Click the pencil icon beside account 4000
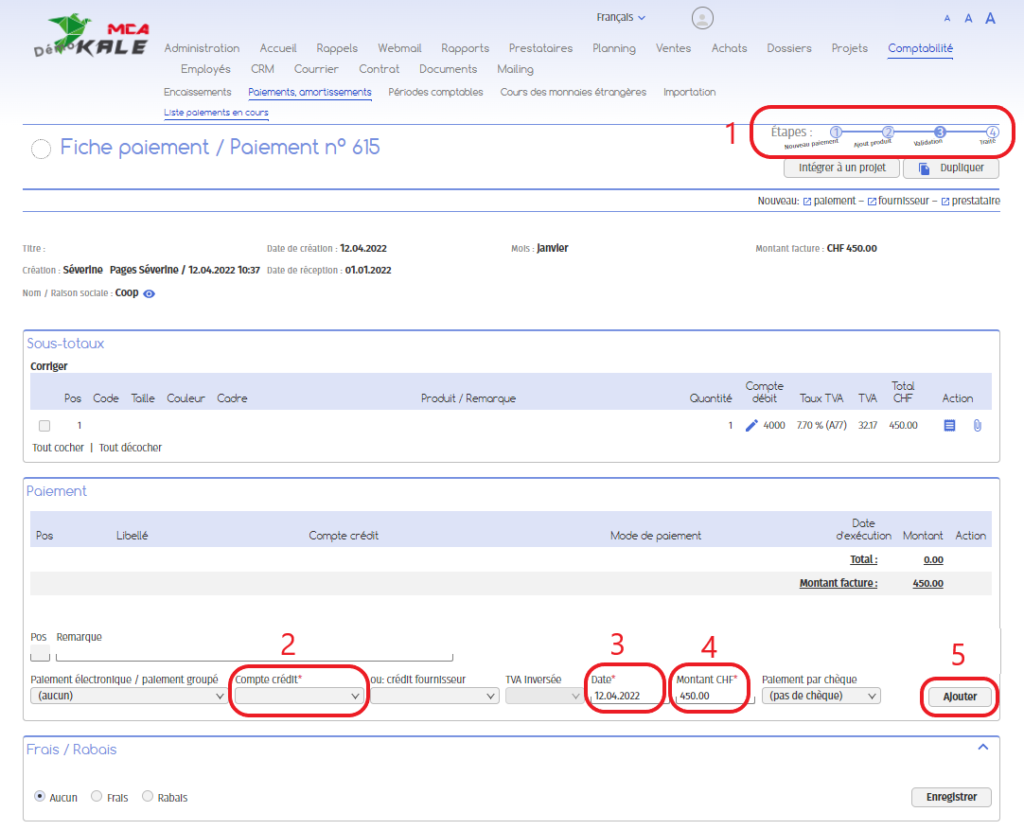The width and height of the screenshot is (1024, 830). [752, 426]
